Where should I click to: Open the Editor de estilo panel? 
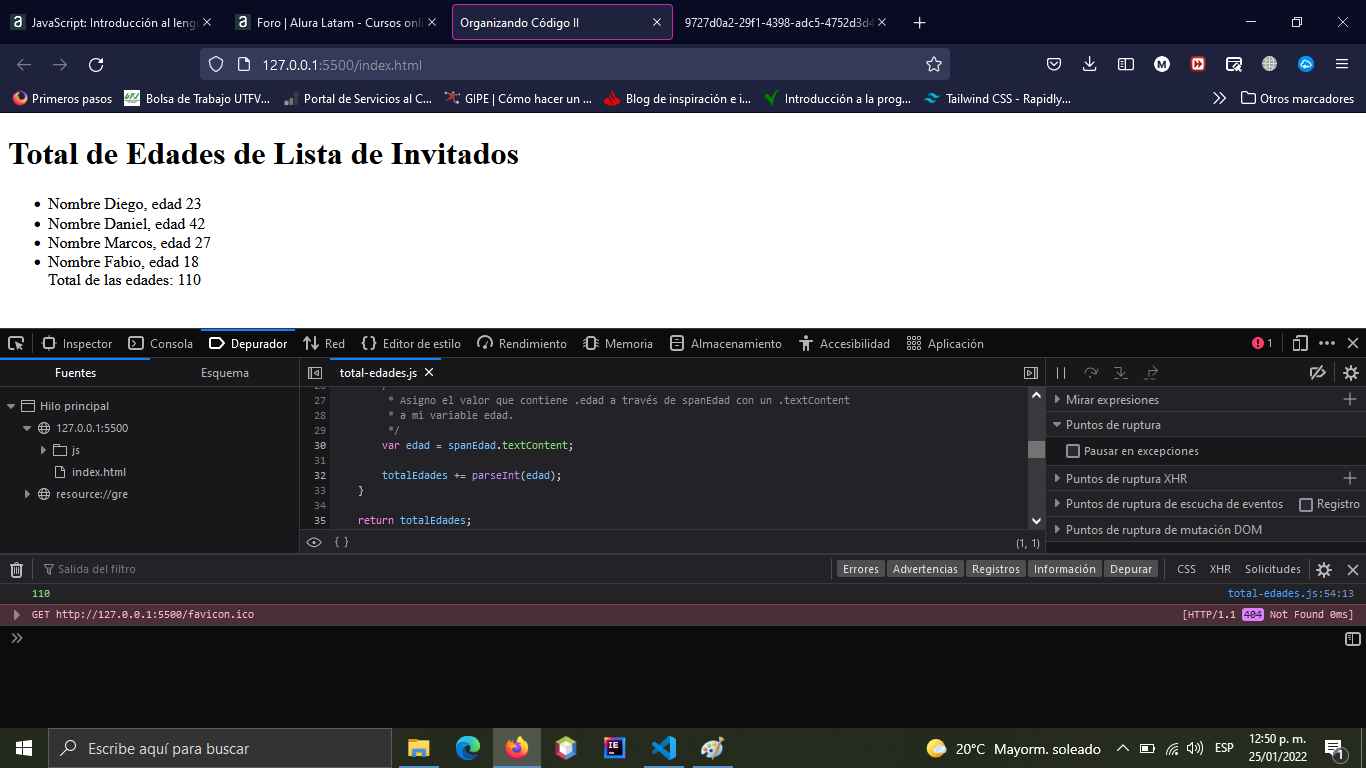[x=411, y=343]
